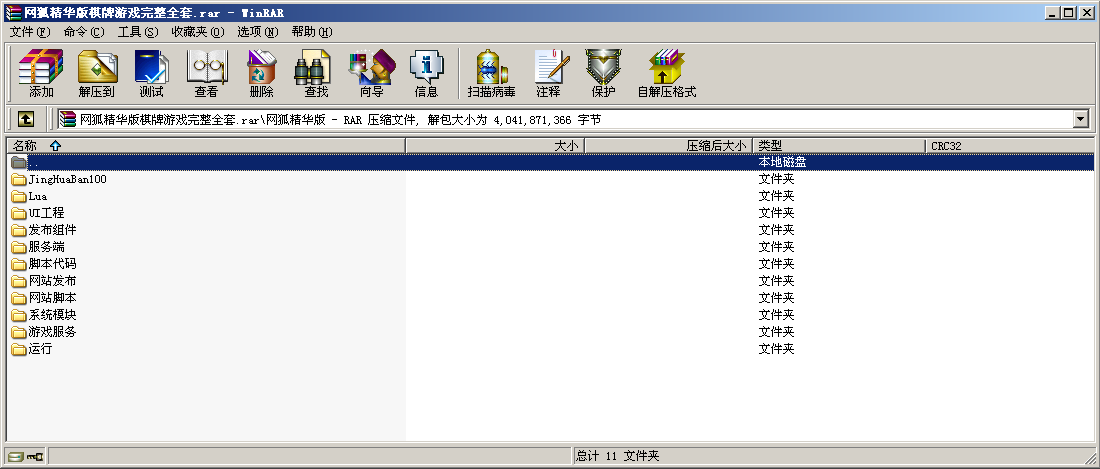Sort by the 类型 column header
Viewport: 1100px width, 469px height.
(x=840, y=146)
